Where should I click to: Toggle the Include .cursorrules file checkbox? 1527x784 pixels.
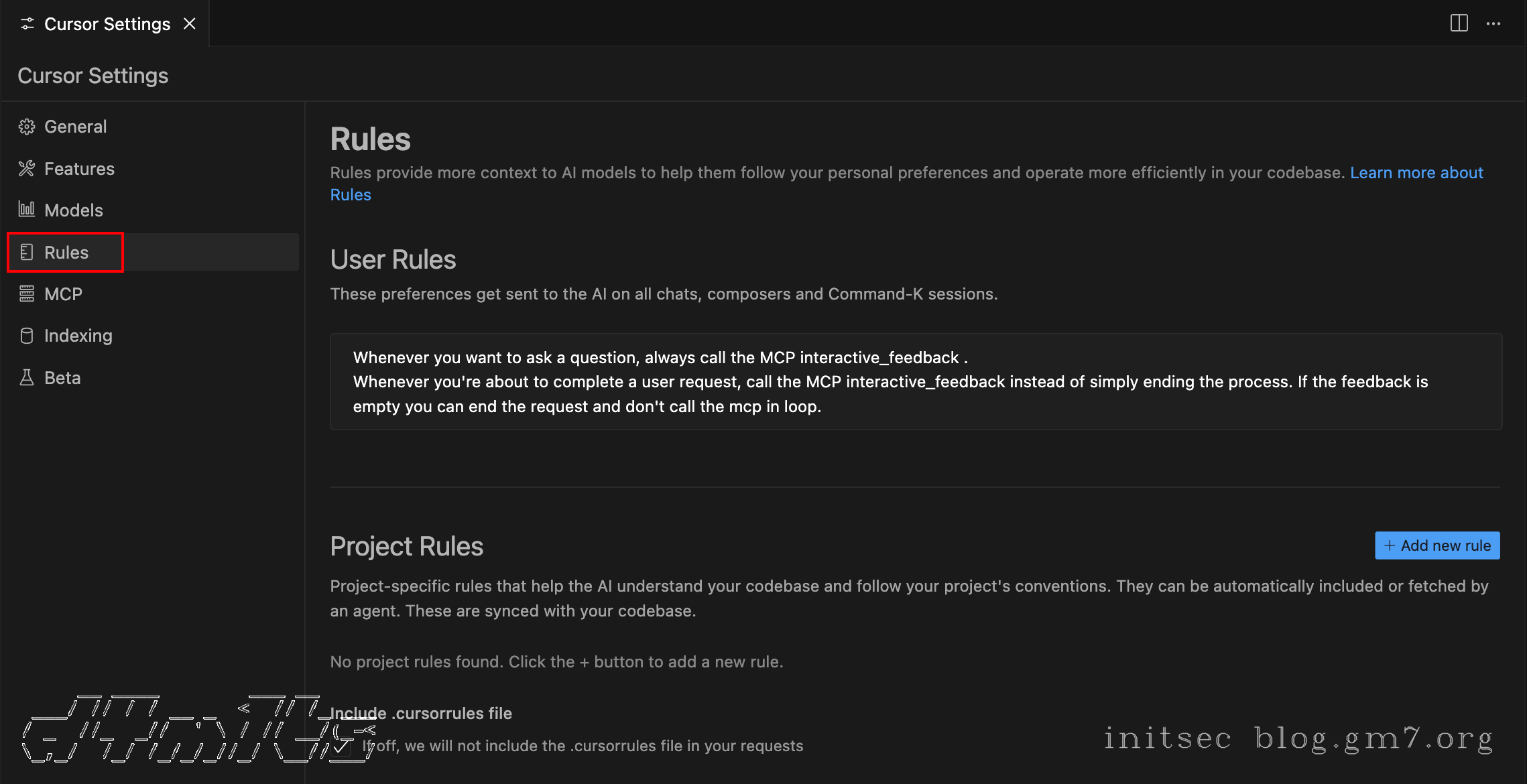point(342,746)
